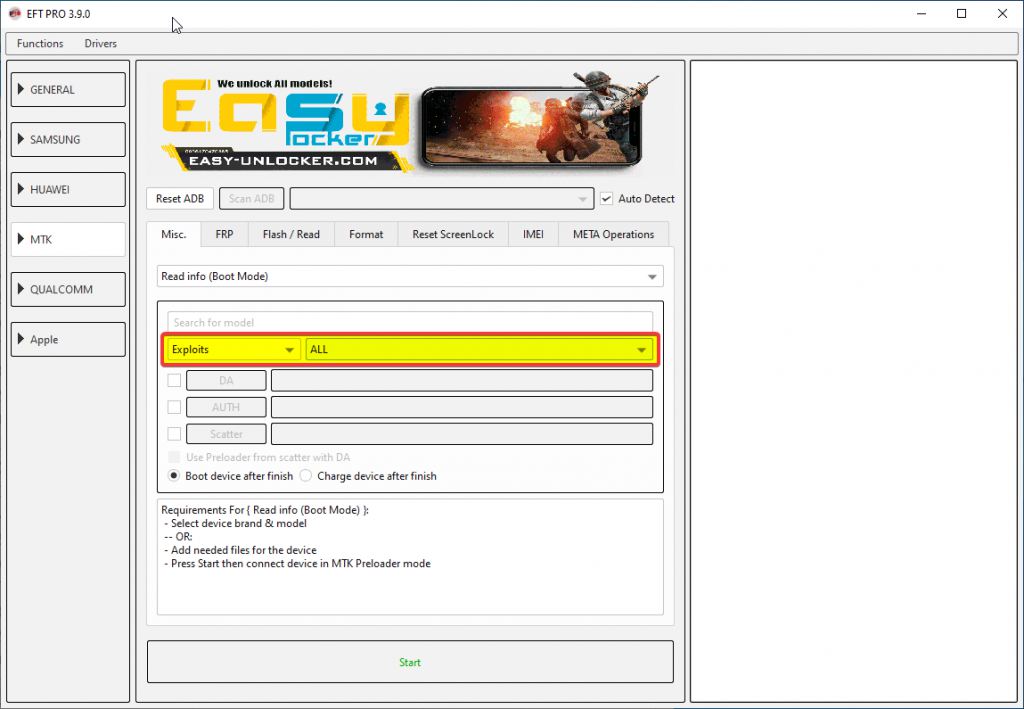Open the Flash / Read tab
The height and width of the screenshot is (709, 1024).
point(291,234)
